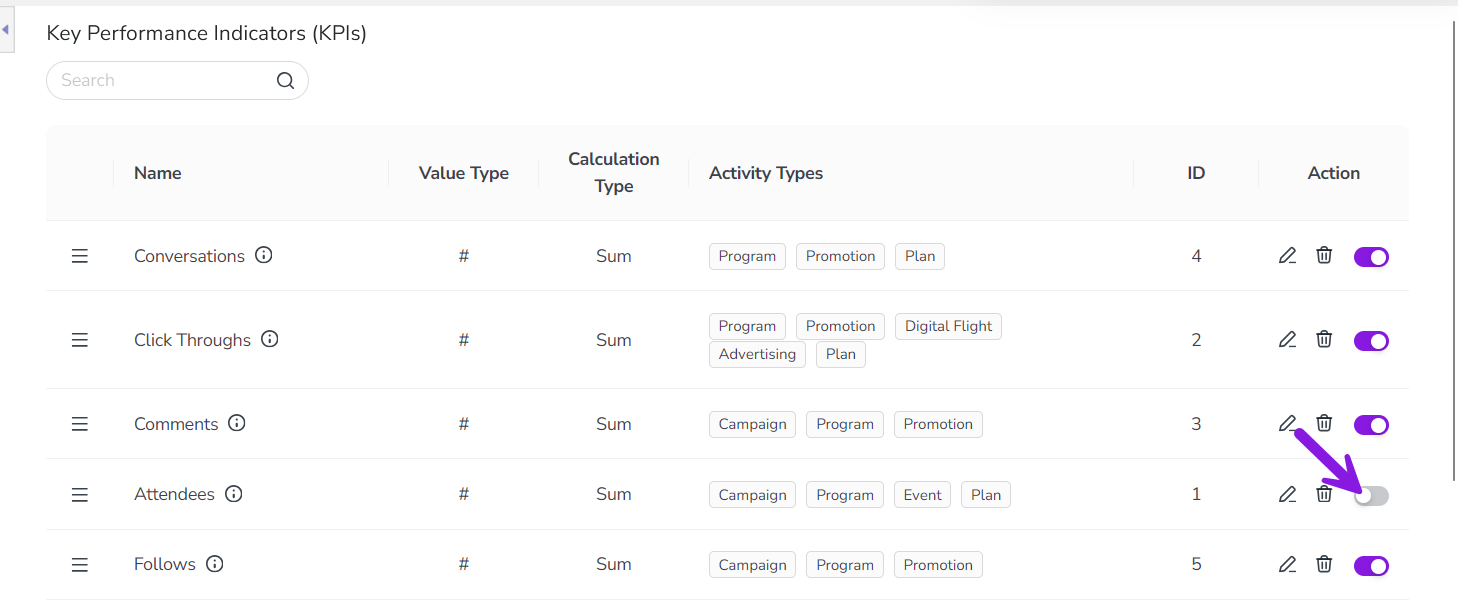Viewport: 1458px width, 601px height.
Task: Toggle off the Follows KPI switch
Action: click(x=1371, y=566)
